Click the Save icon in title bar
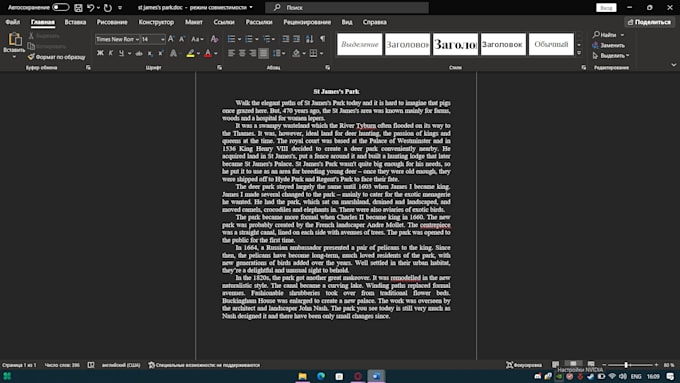 point(78,7)
